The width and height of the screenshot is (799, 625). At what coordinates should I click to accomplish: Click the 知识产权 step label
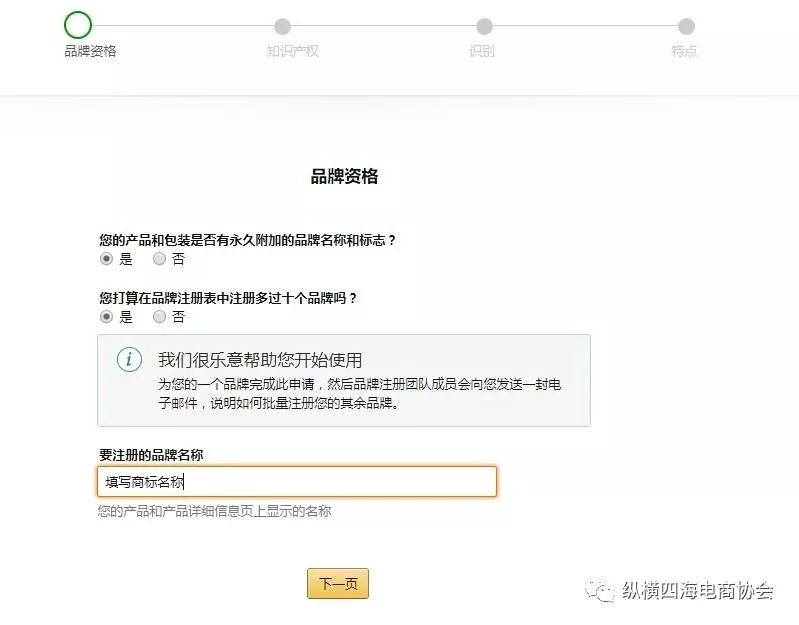292,51
